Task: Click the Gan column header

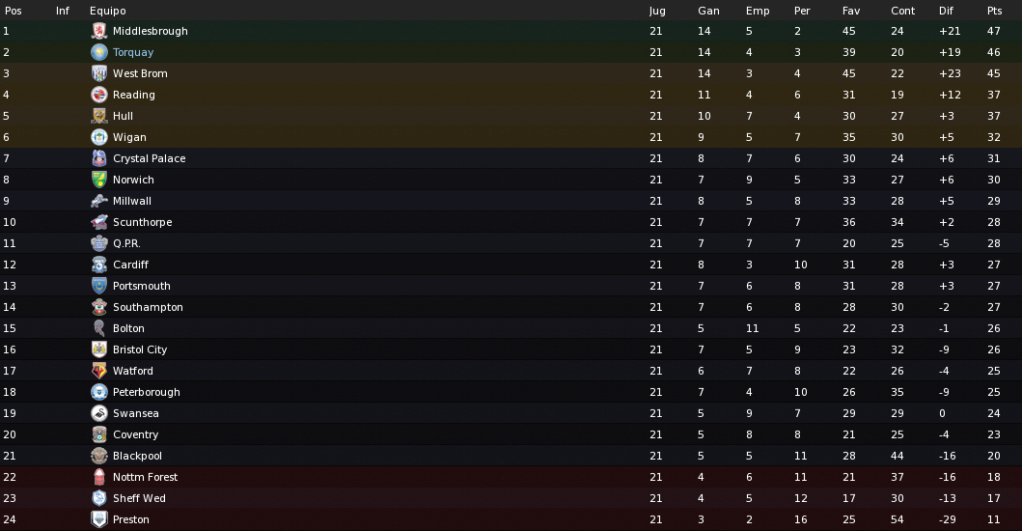Action: pyautogui.click(x=708, y=10)
